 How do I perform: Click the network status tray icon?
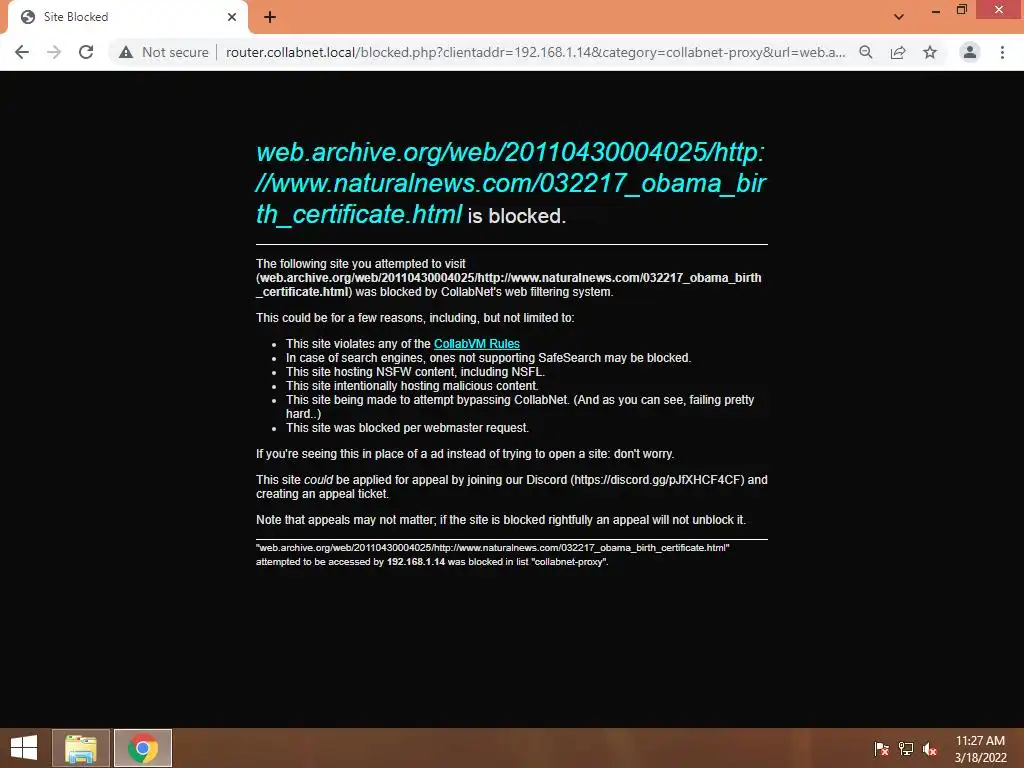(x=906, y=748)
